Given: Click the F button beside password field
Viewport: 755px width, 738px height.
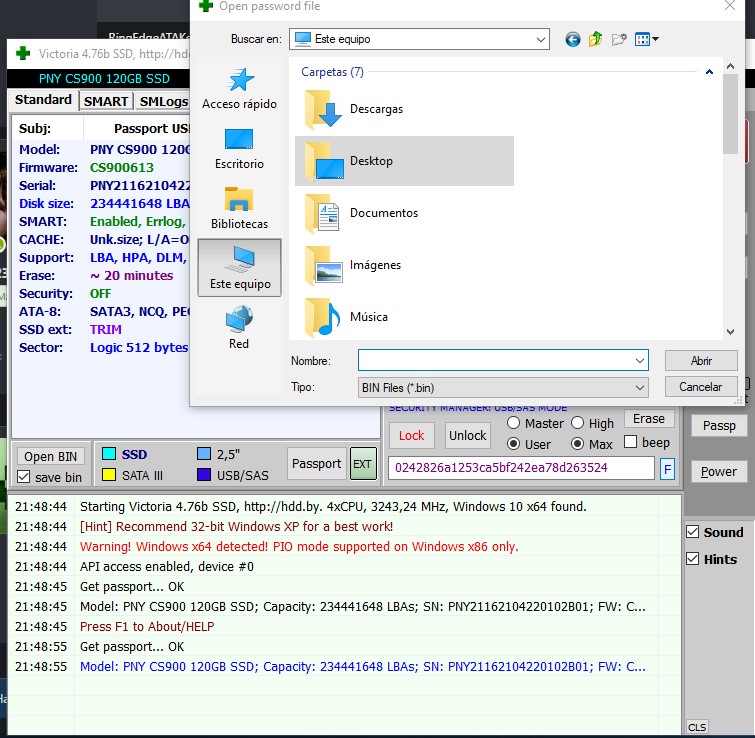Looking at the screenshot, I should pos(667,468).
